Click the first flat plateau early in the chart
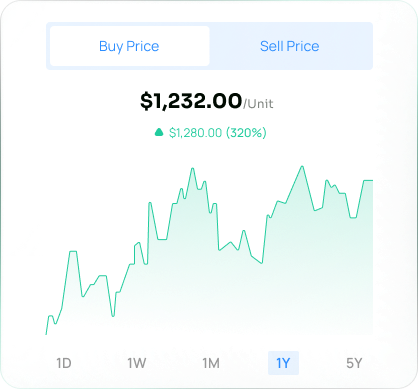Screen dimensions: 418x389 pyautogui.click(x=73, y=252)
